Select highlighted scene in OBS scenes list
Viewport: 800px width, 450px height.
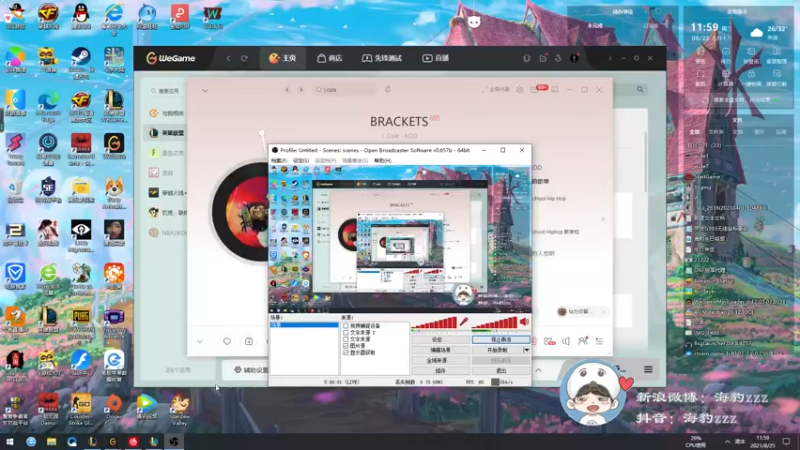coord(304,324)
